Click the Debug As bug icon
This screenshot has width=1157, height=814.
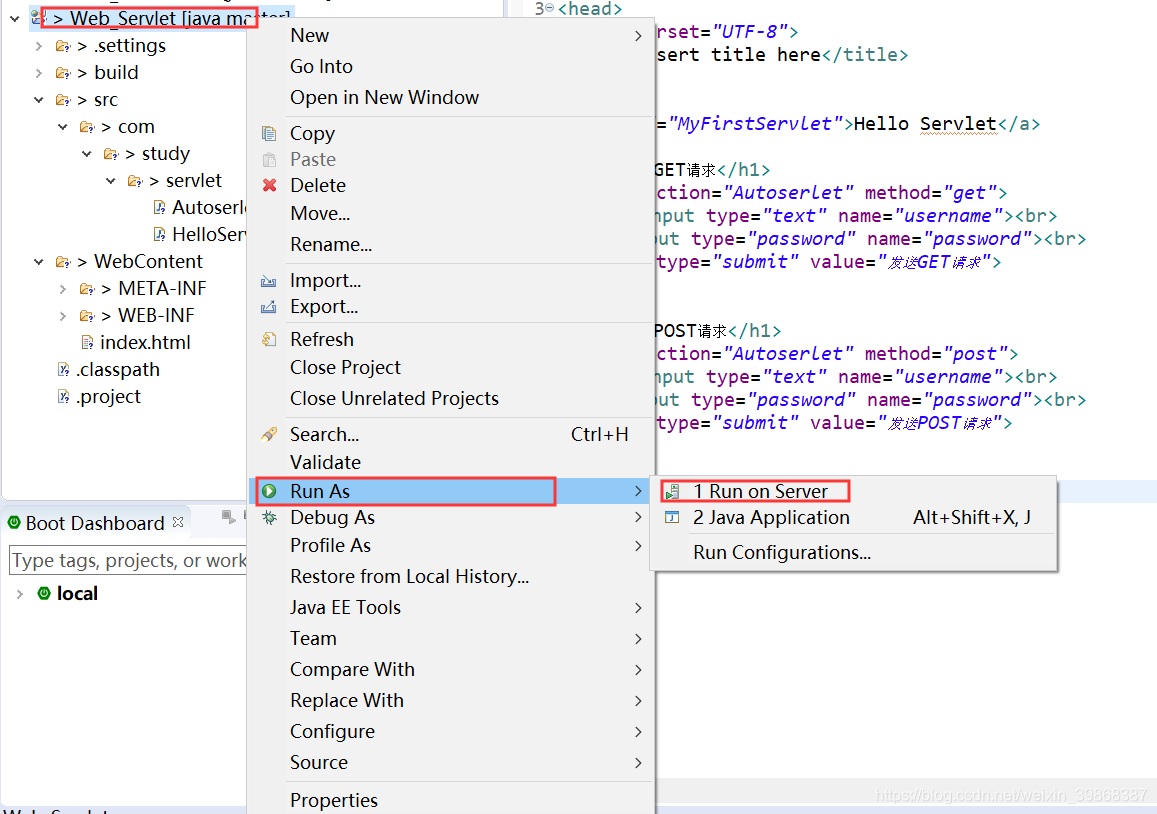pos(269,518)
